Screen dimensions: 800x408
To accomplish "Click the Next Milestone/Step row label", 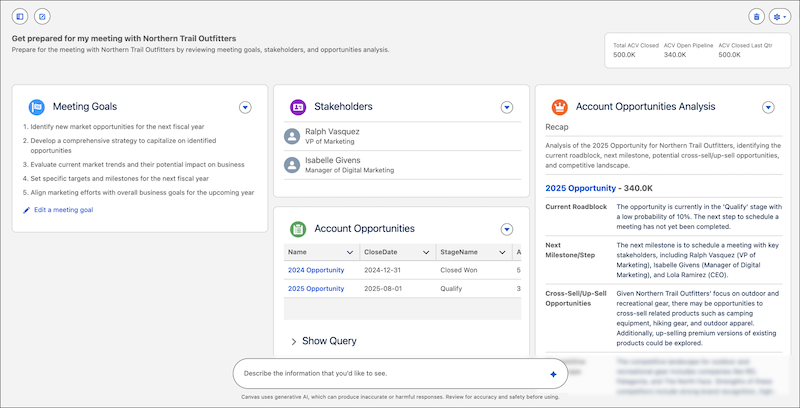I will 570,250.
